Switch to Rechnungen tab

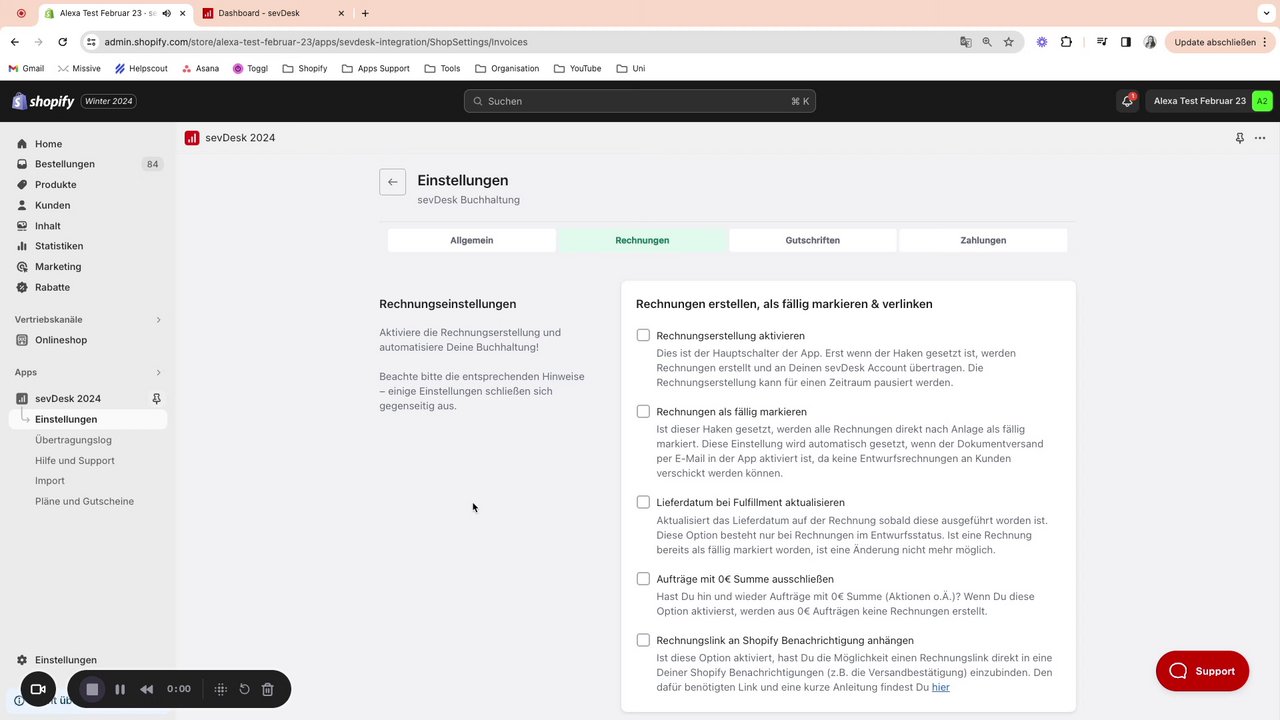pos(642,240)
